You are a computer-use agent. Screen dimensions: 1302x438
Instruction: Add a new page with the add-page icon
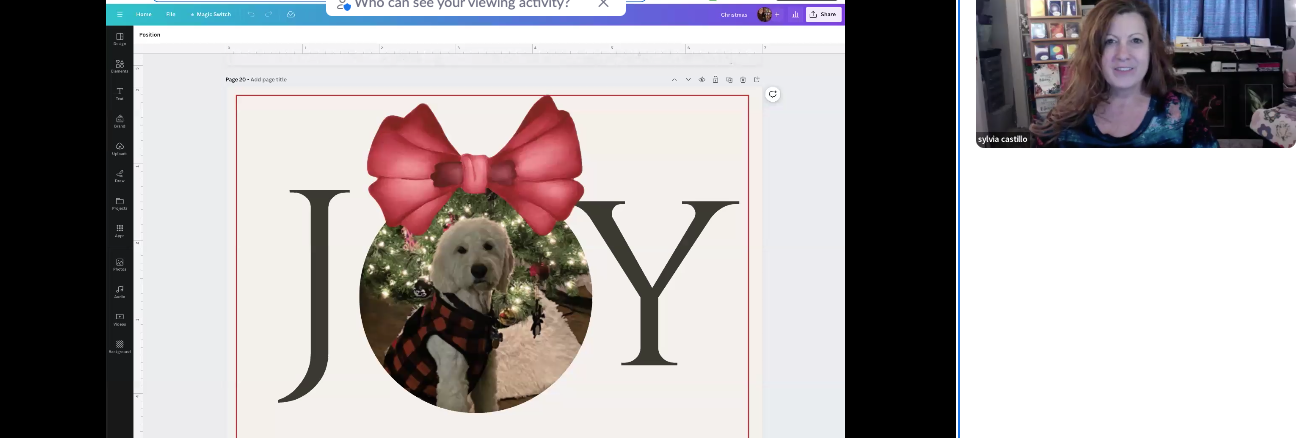pos(757,79)
